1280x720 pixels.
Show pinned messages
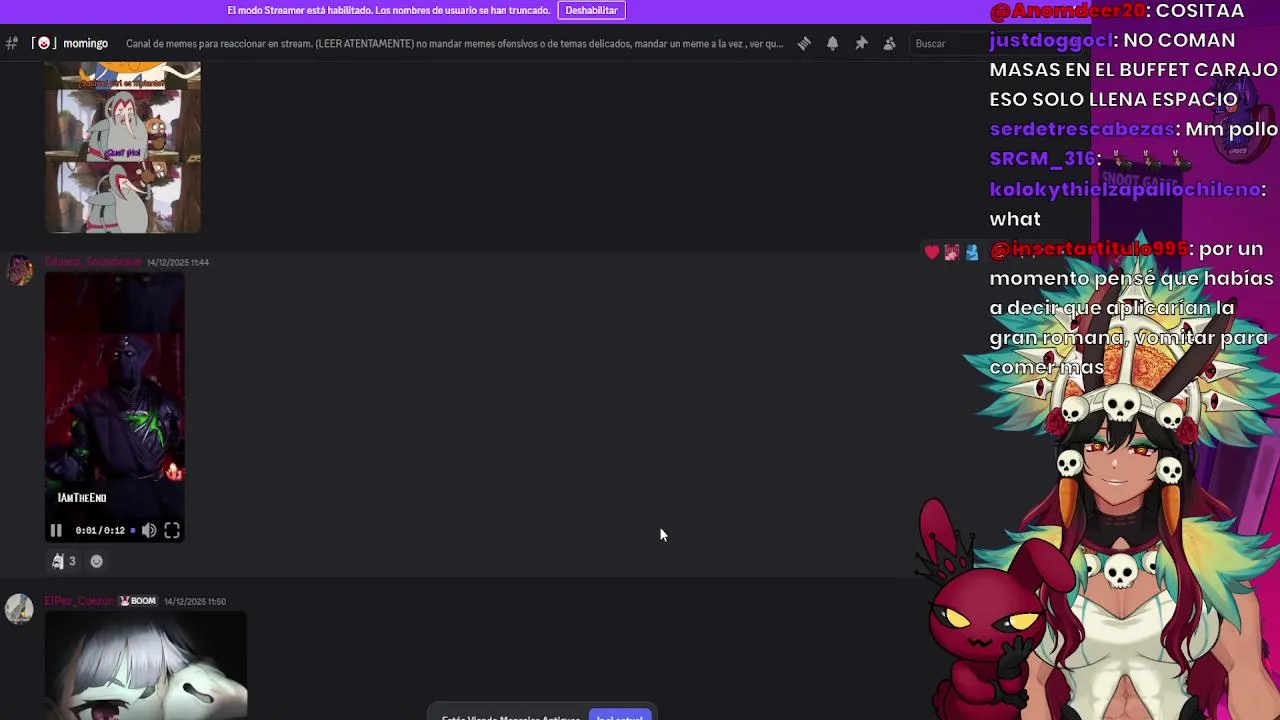(x=861, y=44)
